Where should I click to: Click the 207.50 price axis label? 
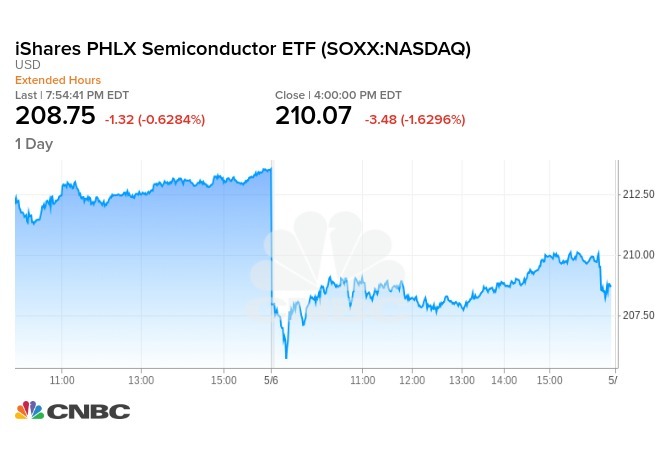638,315
